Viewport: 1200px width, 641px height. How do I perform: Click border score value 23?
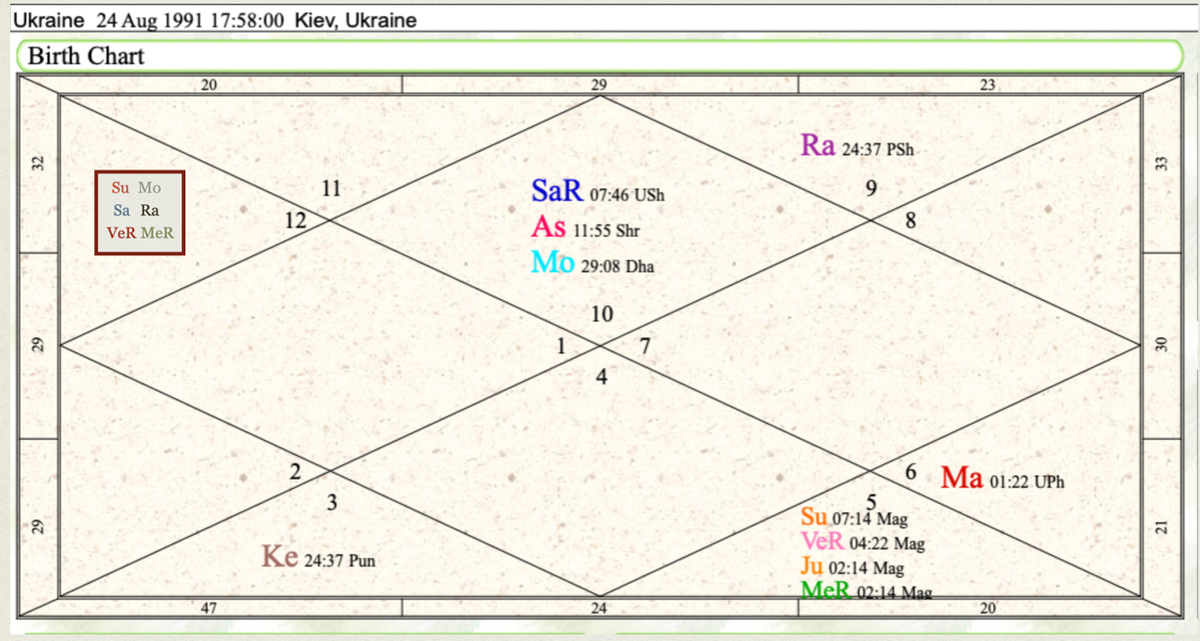coord(987,86)
